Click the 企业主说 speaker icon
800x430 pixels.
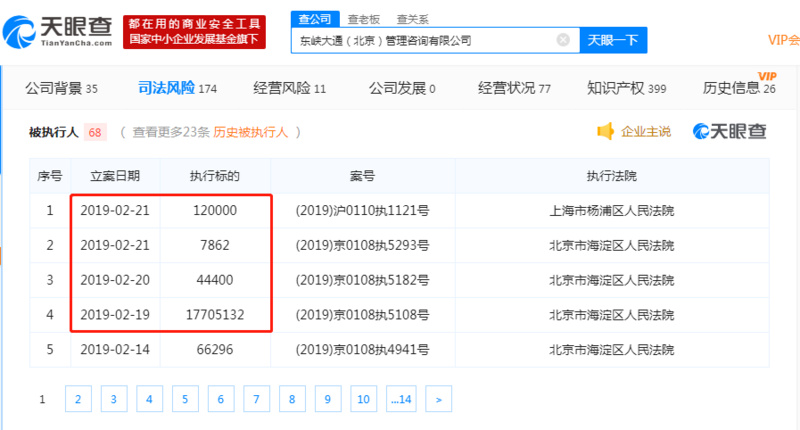coord(605,131)
